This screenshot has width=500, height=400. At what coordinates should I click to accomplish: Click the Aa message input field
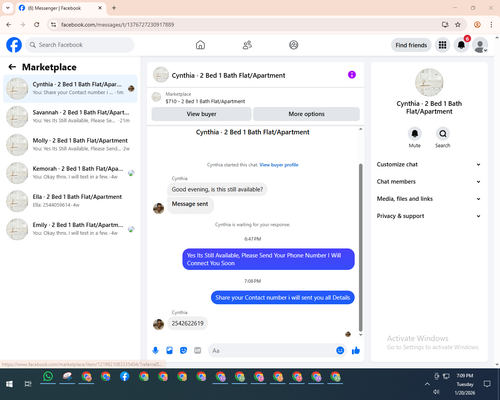pos(272,350)
